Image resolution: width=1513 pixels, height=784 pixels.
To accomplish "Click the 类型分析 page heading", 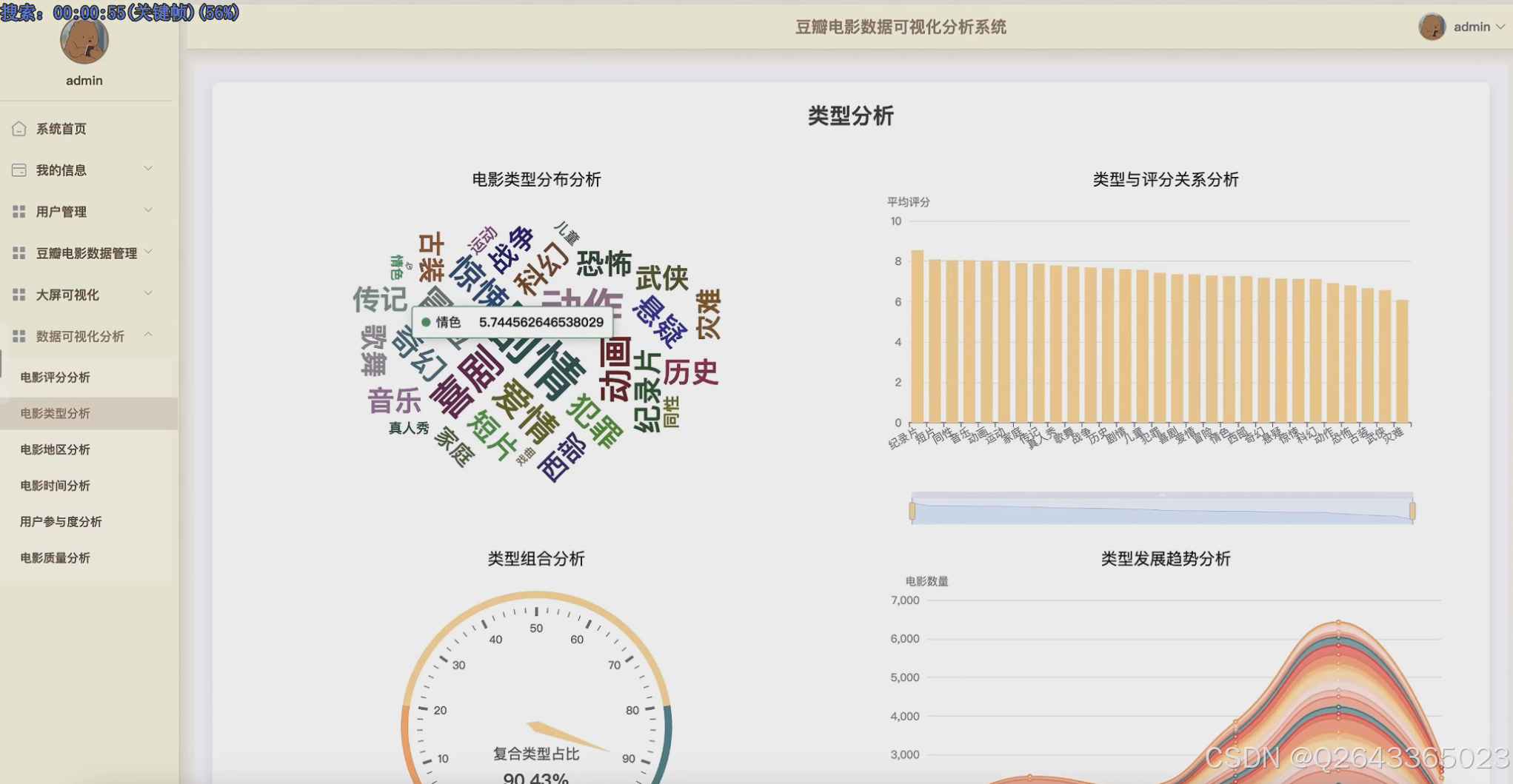I will tap(850, 116).
